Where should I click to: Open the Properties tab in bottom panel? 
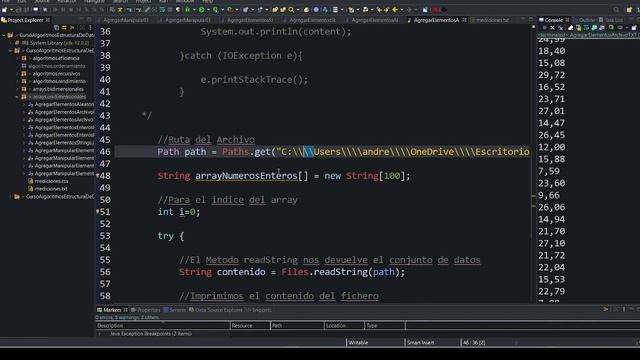coord(145,310)
